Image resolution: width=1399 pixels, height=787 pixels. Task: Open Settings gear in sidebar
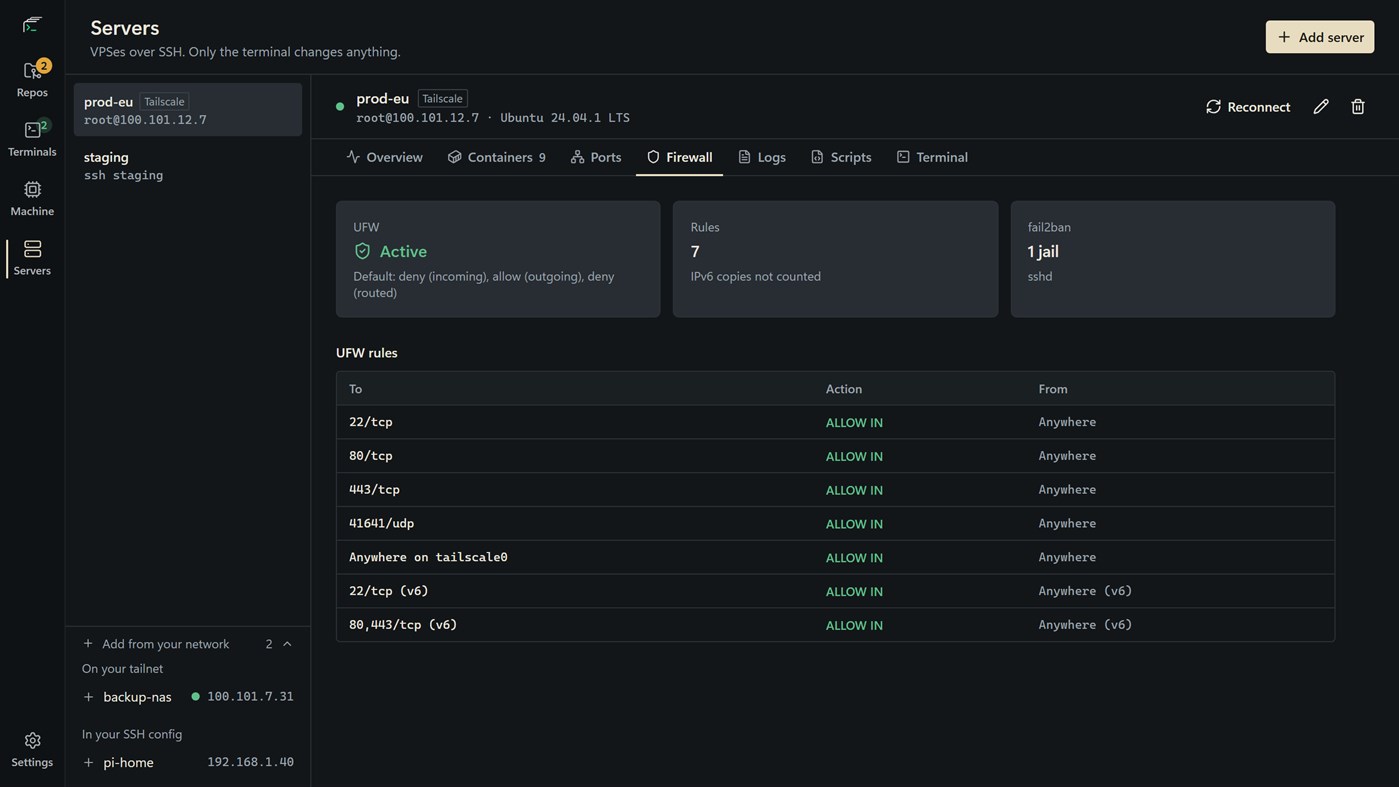coord(32,741)
